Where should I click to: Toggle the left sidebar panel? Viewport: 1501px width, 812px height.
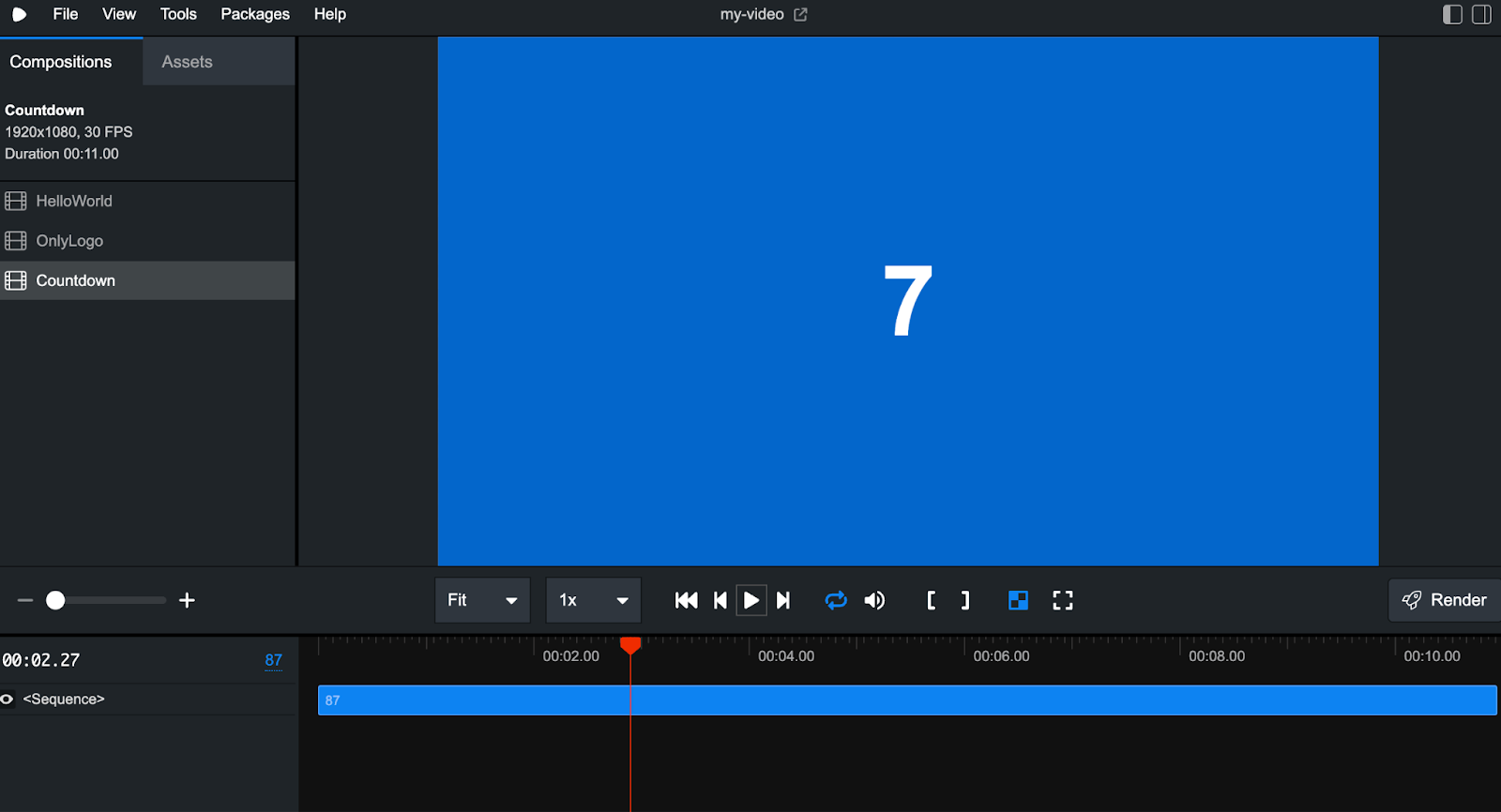[1452, 14]
